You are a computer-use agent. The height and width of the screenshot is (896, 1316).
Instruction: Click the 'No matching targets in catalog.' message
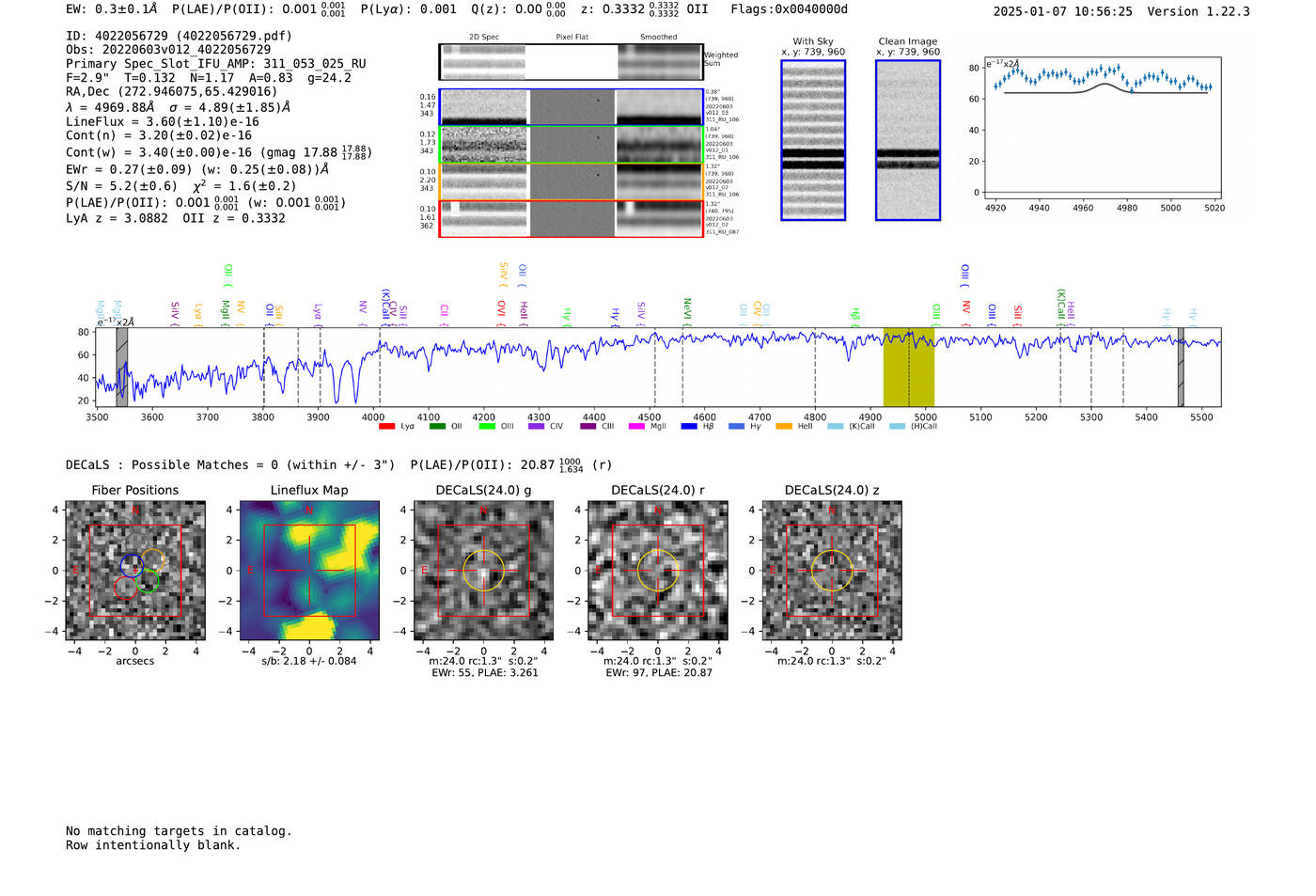tap(179, 831)
